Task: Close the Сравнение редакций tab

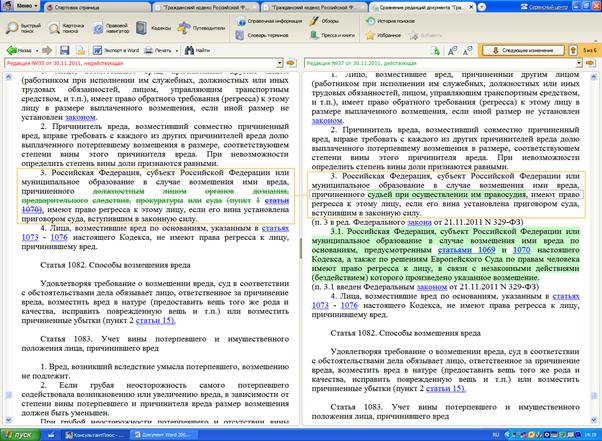Action: pos(471,7)
